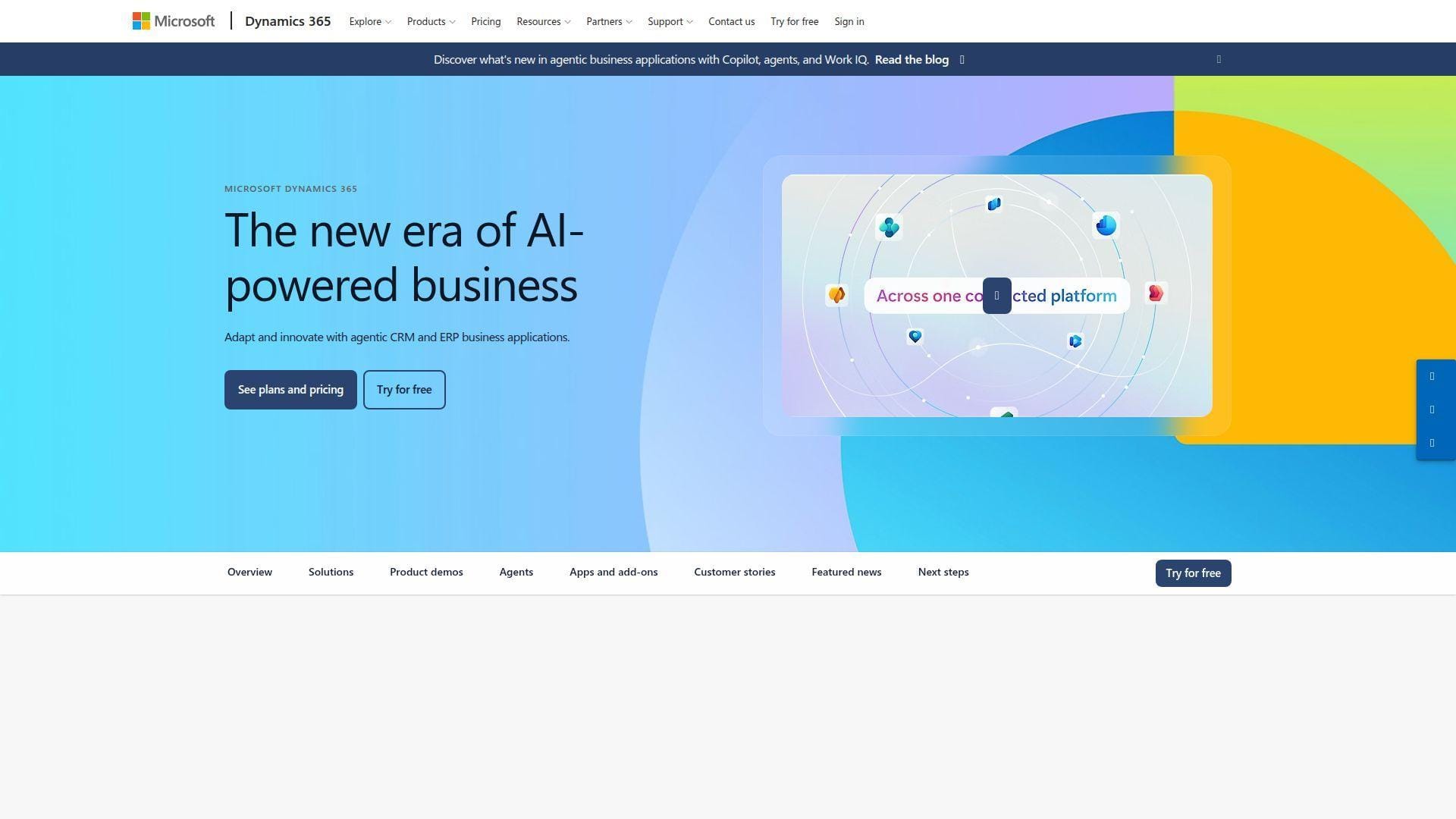Image resolution: width=1456 pixels, height=819 pixels.
Task: Jump to Featured news section
Action: pos(846,573)
